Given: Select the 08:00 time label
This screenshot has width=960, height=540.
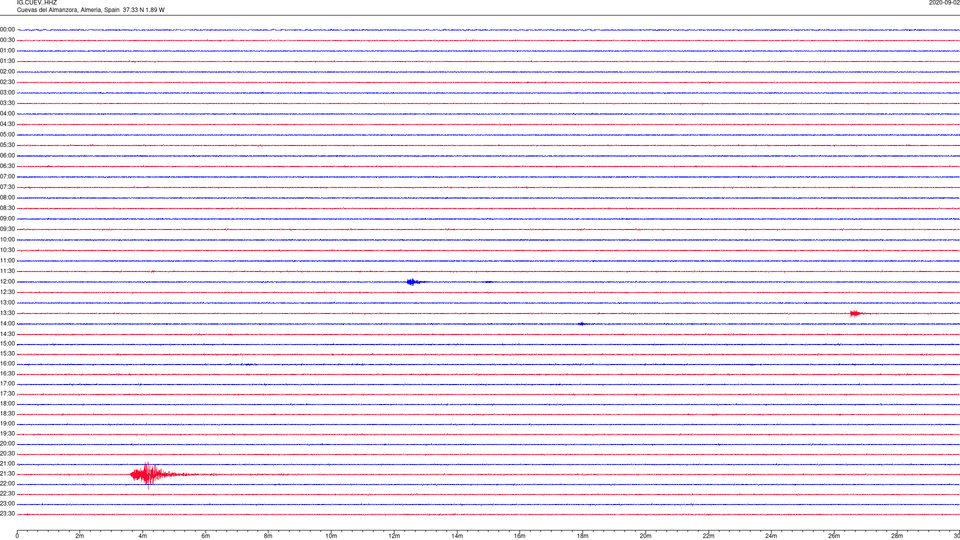Looking at the screenshot, I should click(x=7, y=198).
